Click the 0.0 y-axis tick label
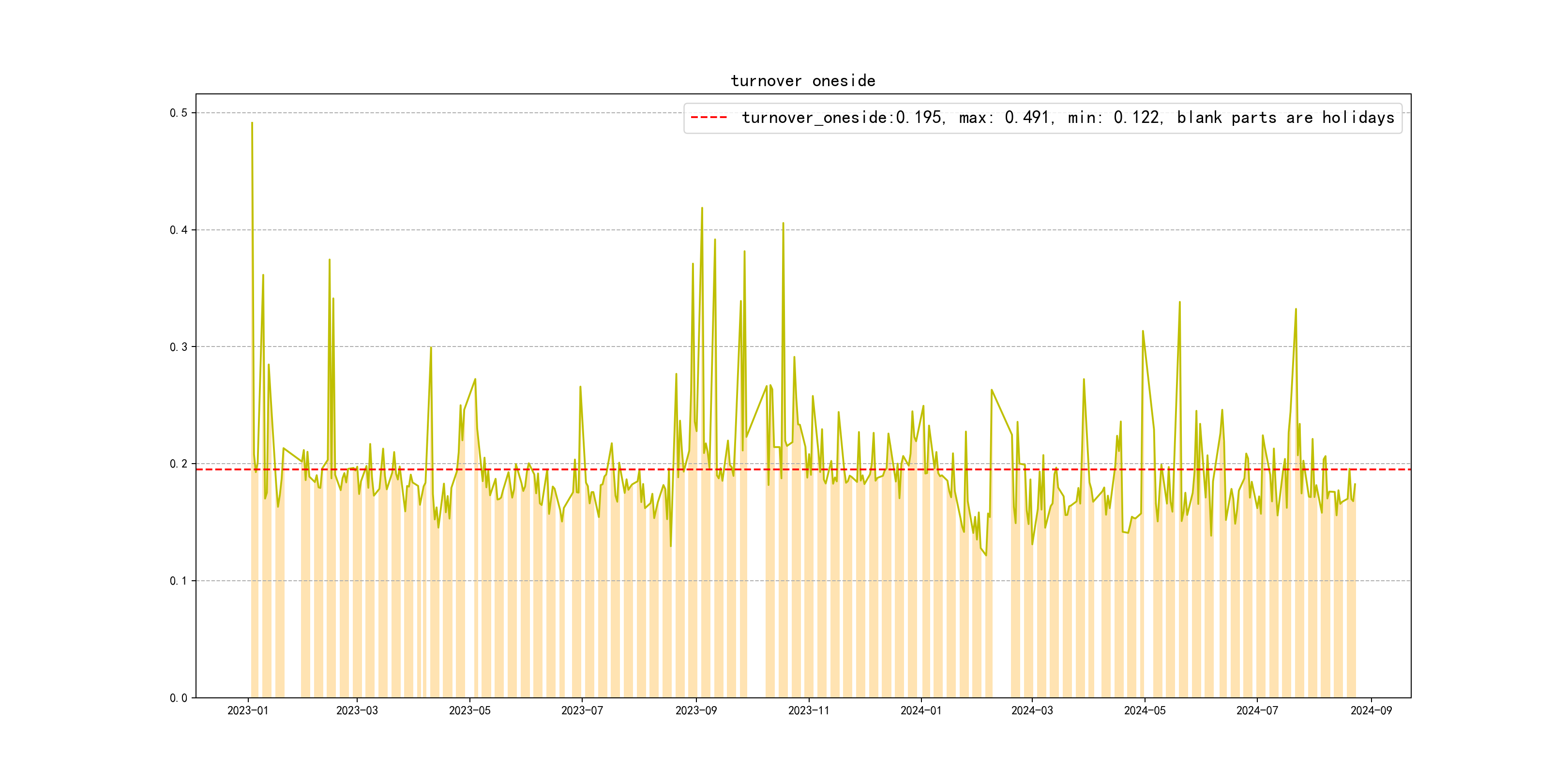 click(x=179, y=698)
